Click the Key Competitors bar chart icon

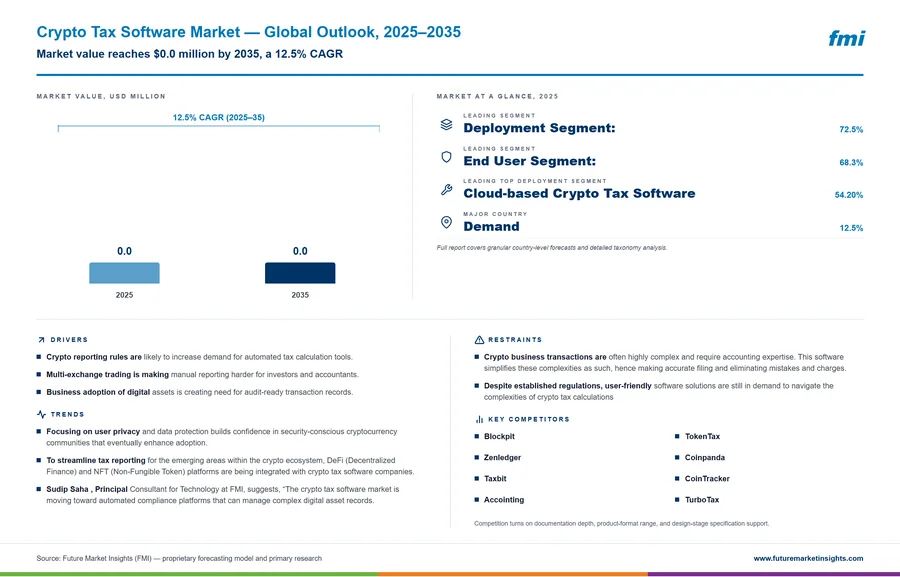pyautogui.click(x=479, y=419)
